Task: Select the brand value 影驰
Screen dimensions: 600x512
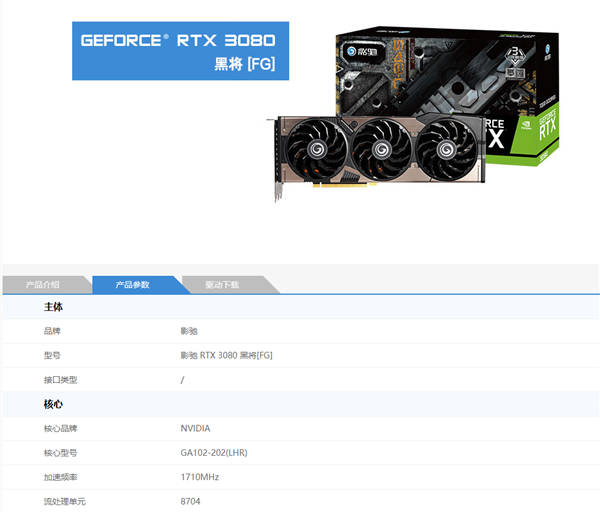Action: (189, 331)
